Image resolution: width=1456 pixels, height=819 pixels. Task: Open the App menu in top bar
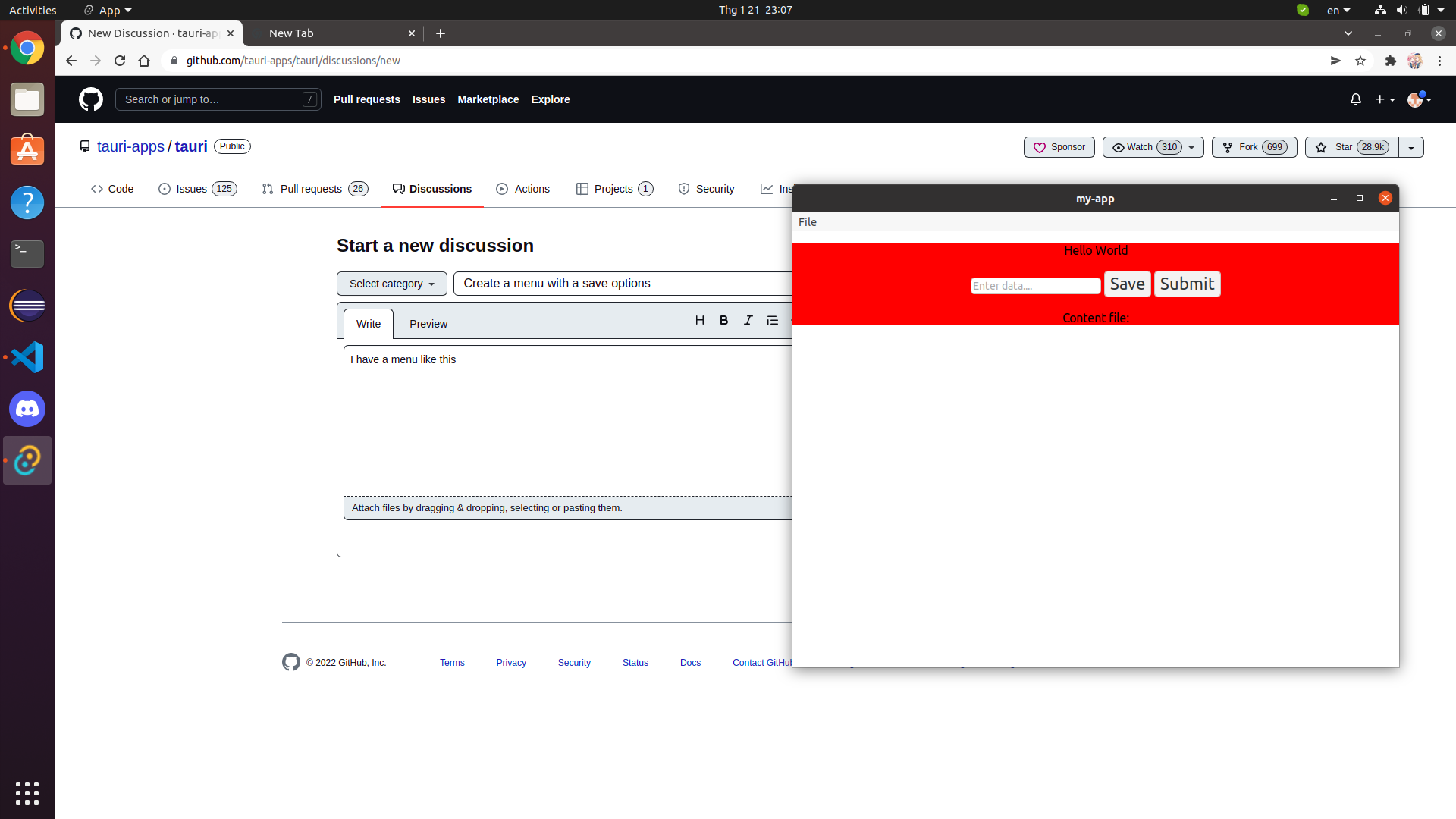(x=108, y=10)
